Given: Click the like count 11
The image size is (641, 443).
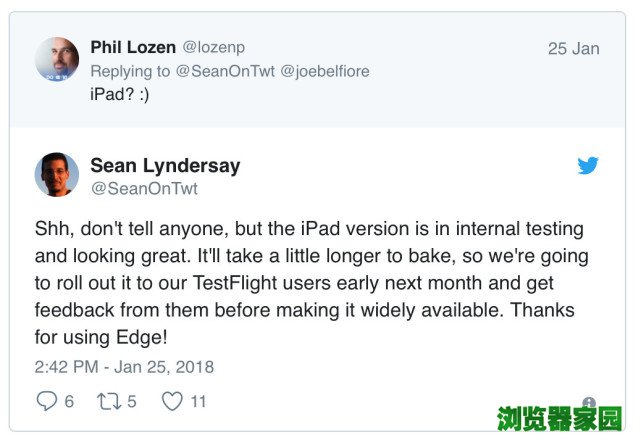Looking at the screenshot, I should coord(198,401).
